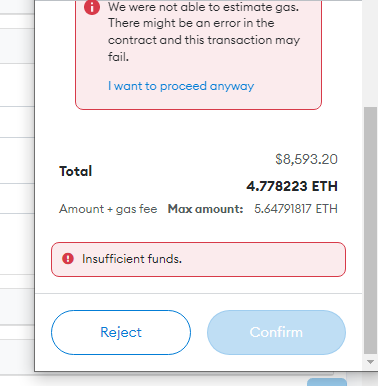Image resolution: width=378 pixels, height=386 pixels.
Task: Click the partially hidden blue button below popup
Action: click(327, 382)
